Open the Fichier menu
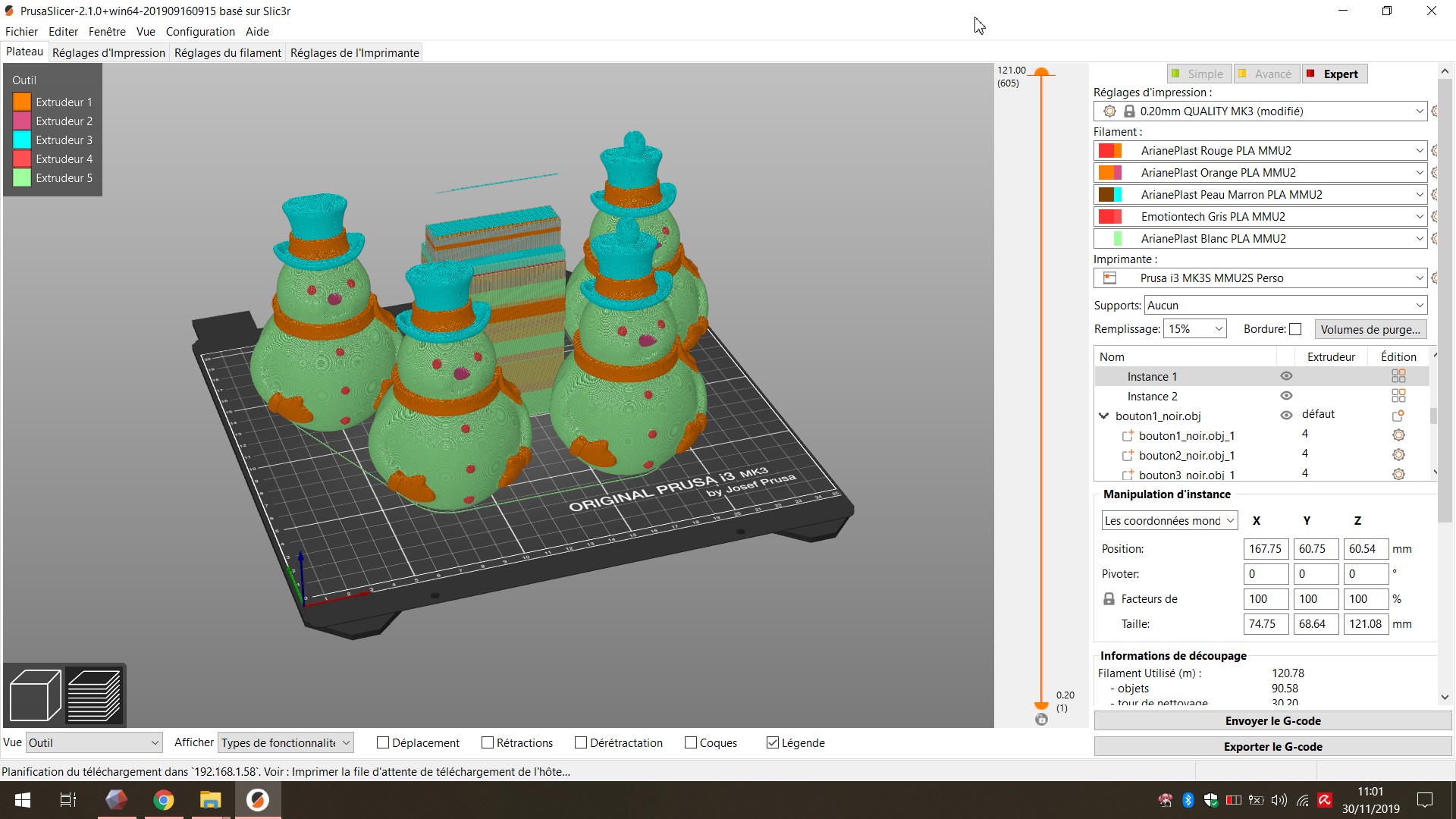The height and width of the screenshot is (819, 1456). (21, 32)
